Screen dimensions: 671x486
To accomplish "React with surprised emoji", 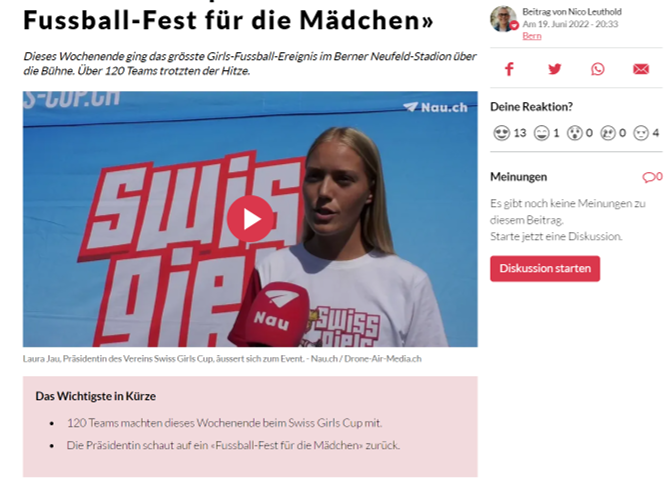I will 574,133.
